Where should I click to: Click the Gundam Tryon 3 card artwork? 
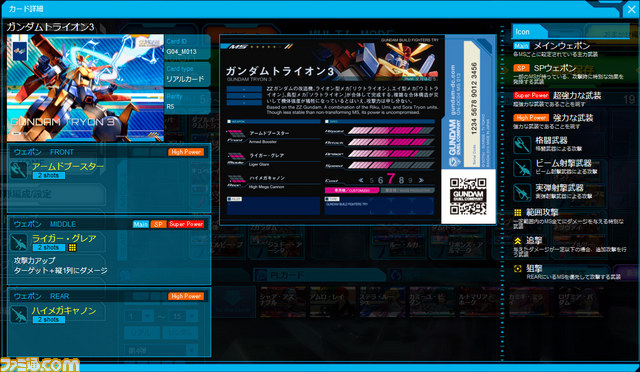[85, 88]
